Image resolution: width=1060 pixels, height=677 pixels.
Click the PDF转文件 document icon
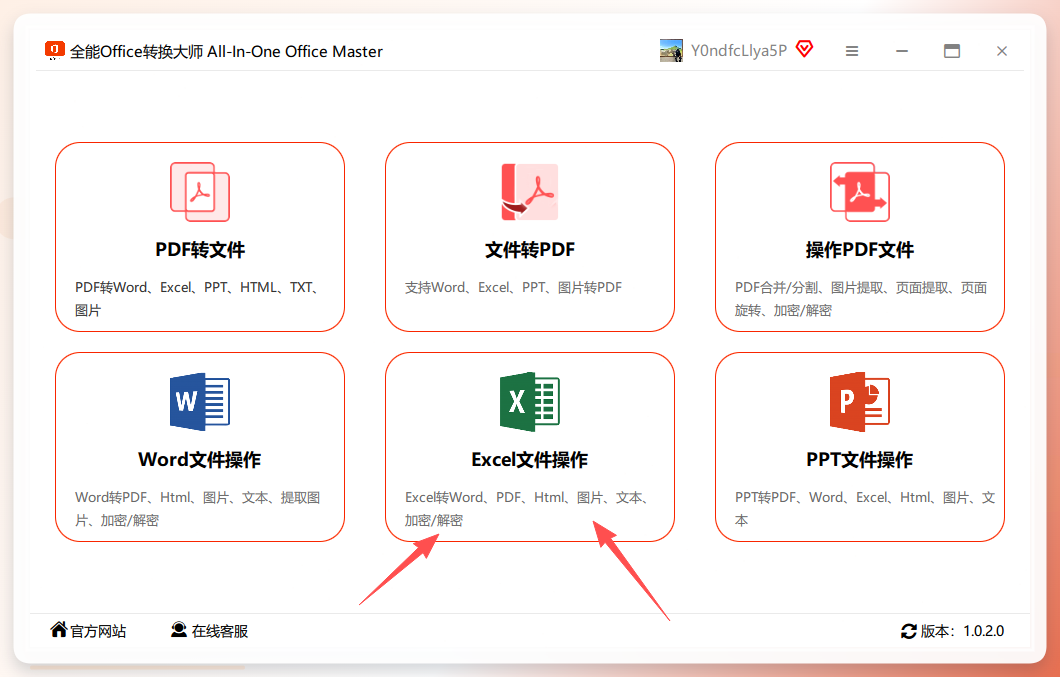click(x=200, y=192)
